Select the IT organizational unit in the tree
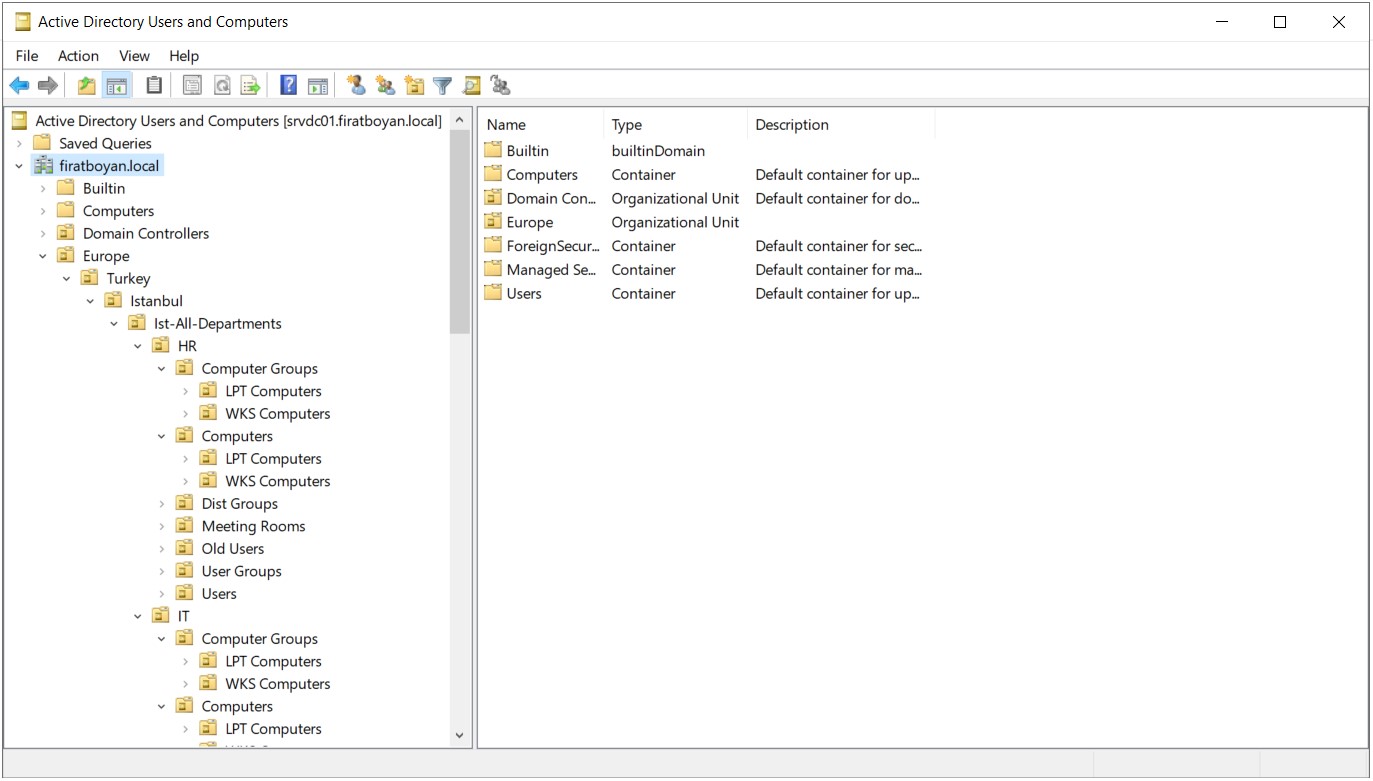 tap(183, 616)
